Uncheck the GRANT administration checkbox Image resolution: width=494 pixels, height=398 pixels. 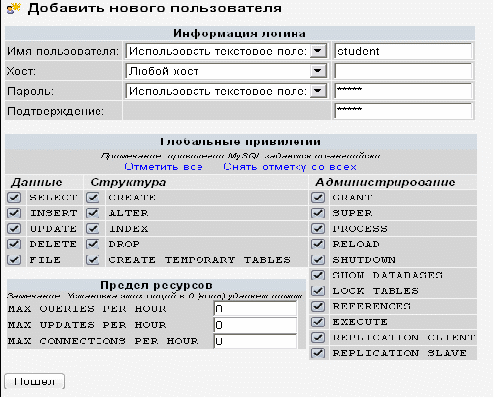318,197
